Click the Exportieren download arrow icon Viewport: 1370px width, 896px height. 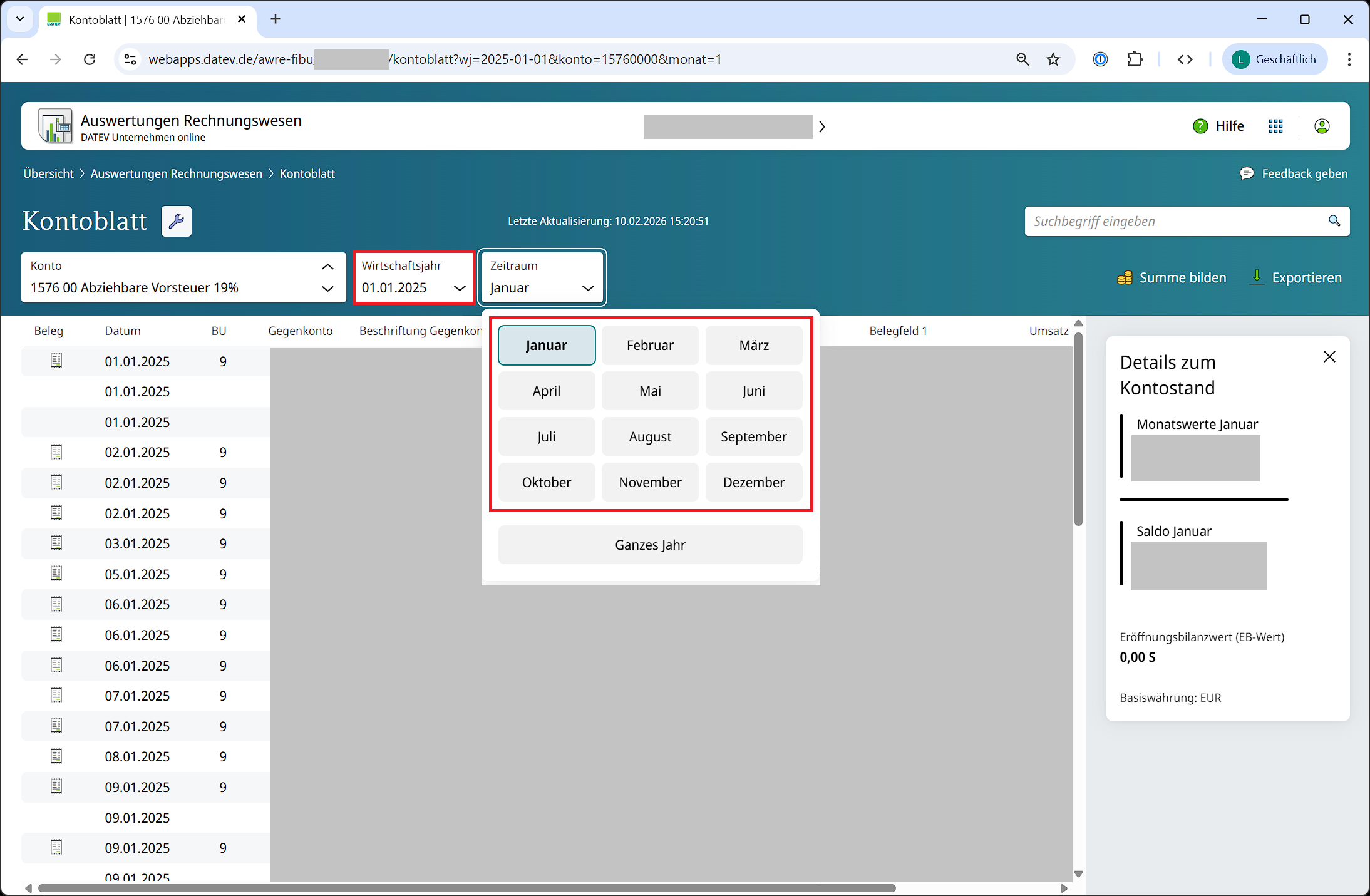click(x=1256, y=277)
